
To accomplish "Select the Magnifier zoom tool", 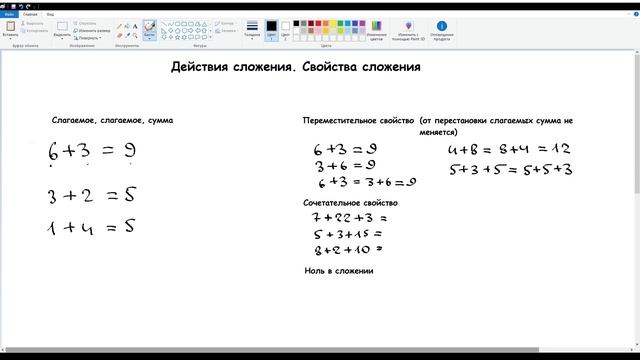I will pyautogui.click(x=135, y=36).
